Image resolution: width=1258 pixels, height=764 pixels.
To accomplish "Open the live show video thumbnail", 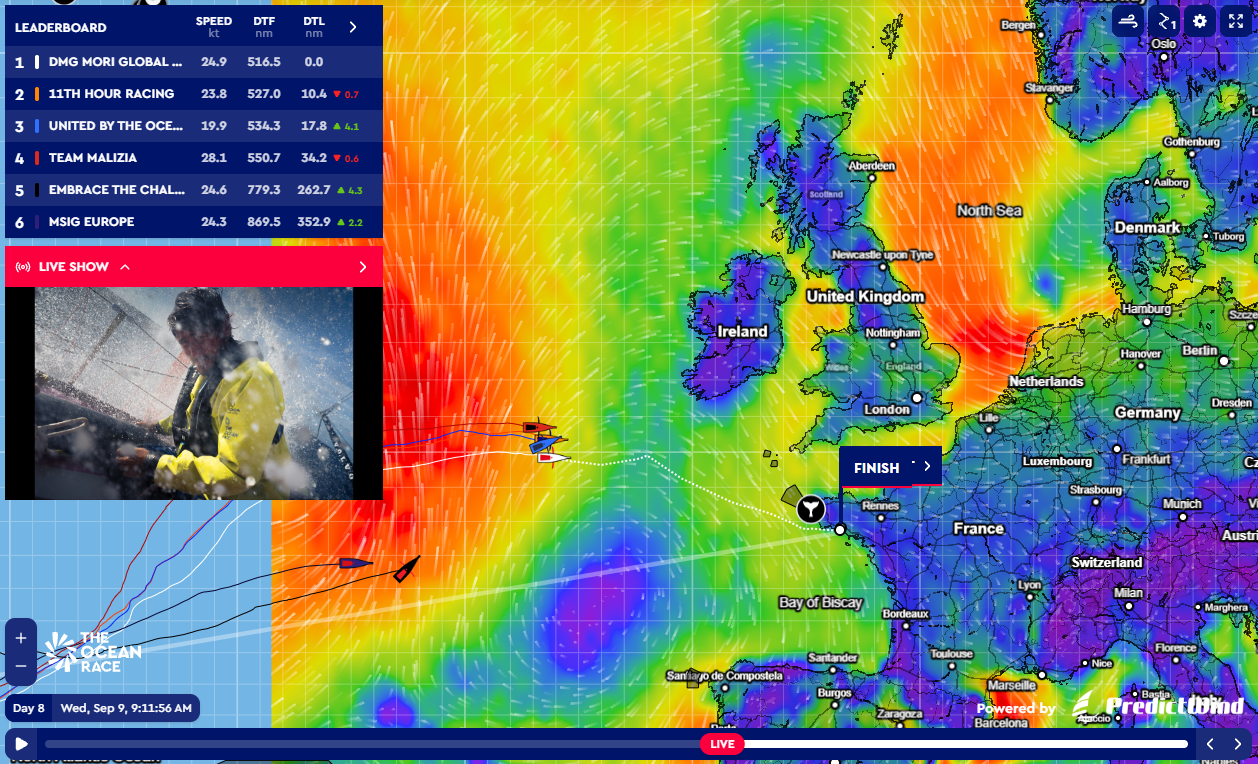I will pyautogui.click(x=194, y=393).
